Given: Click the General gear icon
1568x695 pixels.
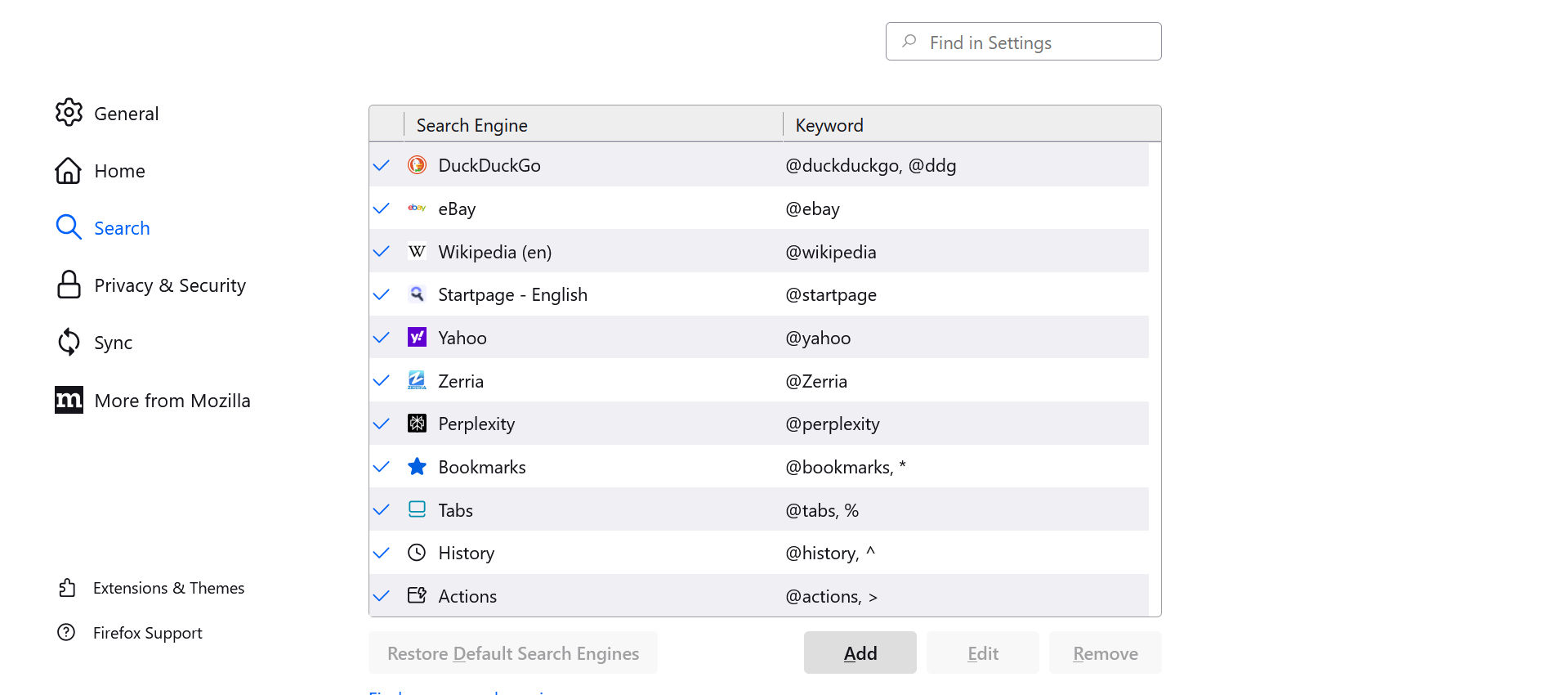Looking at the screenshot, I should coord(69,113).
